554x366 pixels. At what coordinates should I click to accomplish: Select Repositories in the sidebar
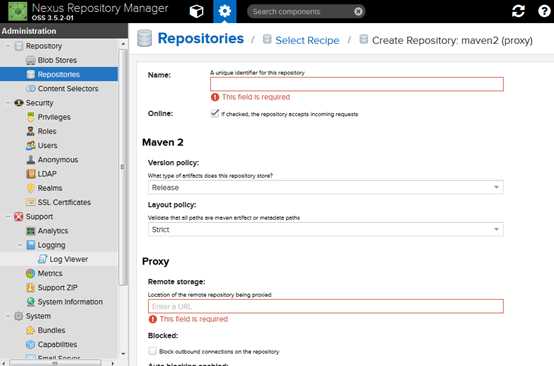pos(59,74)
